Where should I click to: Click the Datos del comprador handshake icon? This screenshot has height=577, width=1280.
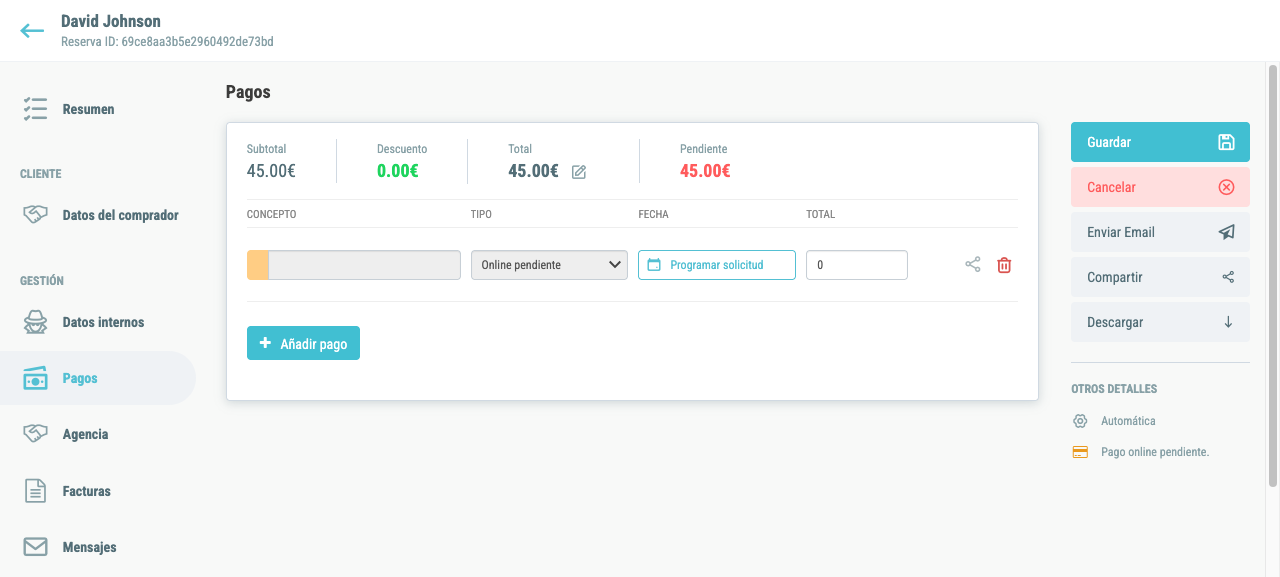point(35,215)
